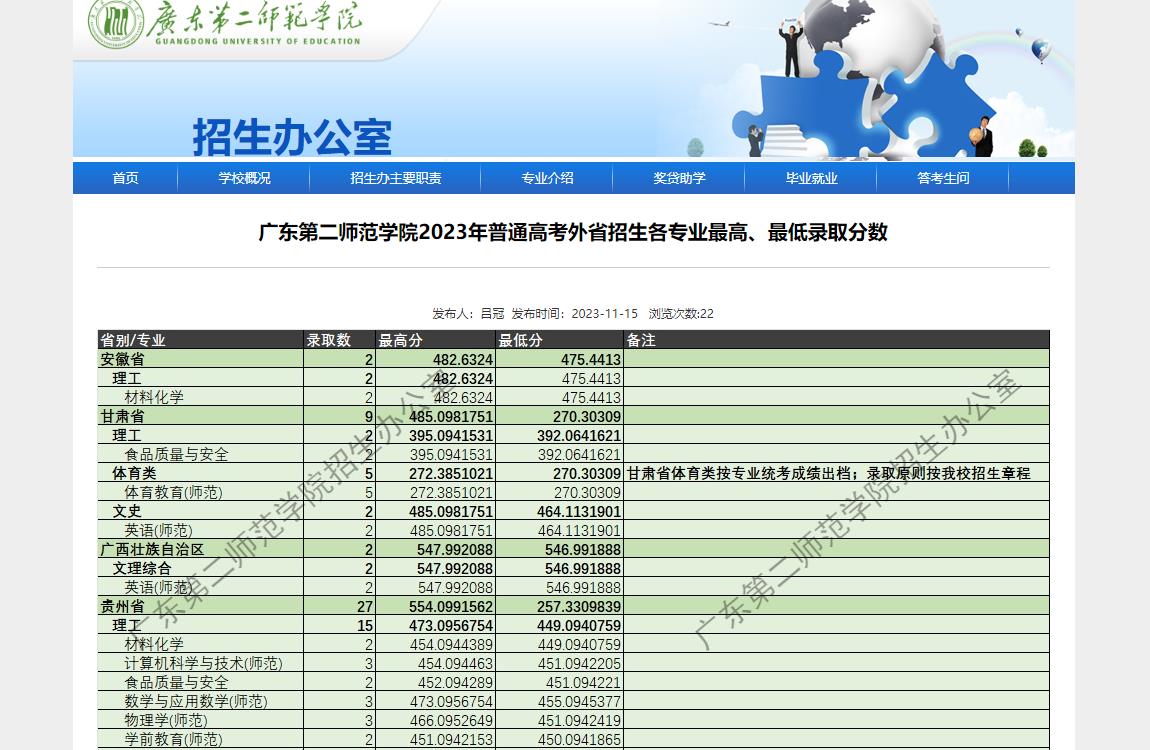The width and height of the screenshot is (1150, 750).
Task: Select the 文理综合 row label
Action: point(142,569)
